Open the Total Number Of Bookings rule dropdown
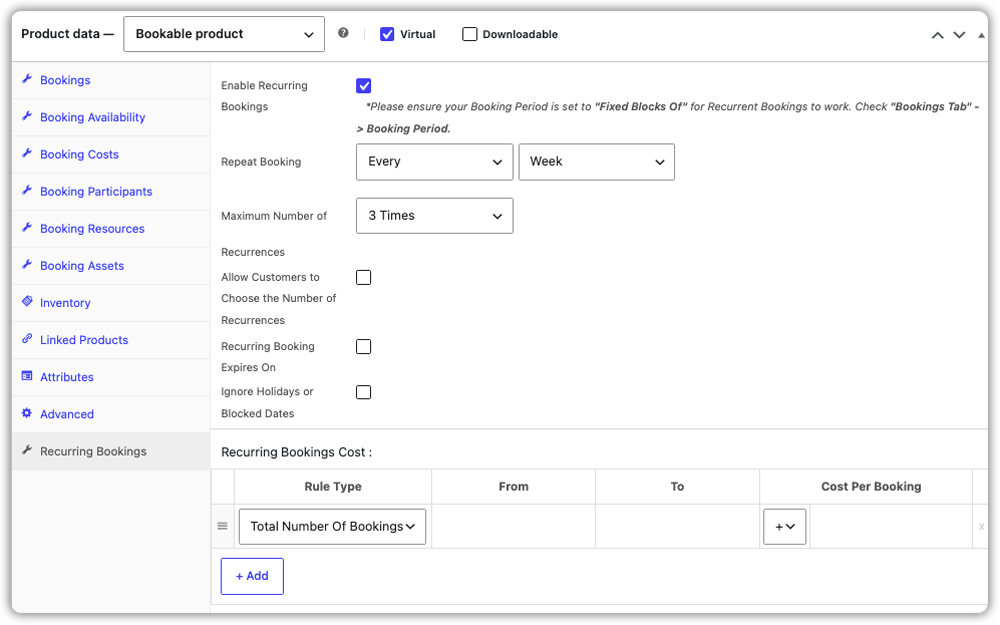 click(x=332, y=527)
